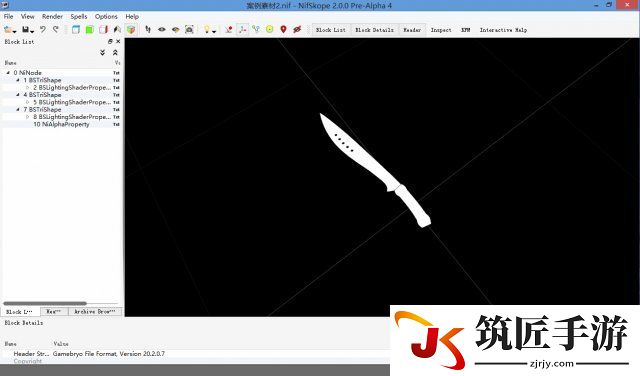
Task: Select the 10 NiAlphaProperty row
Action: coord(61,124)
